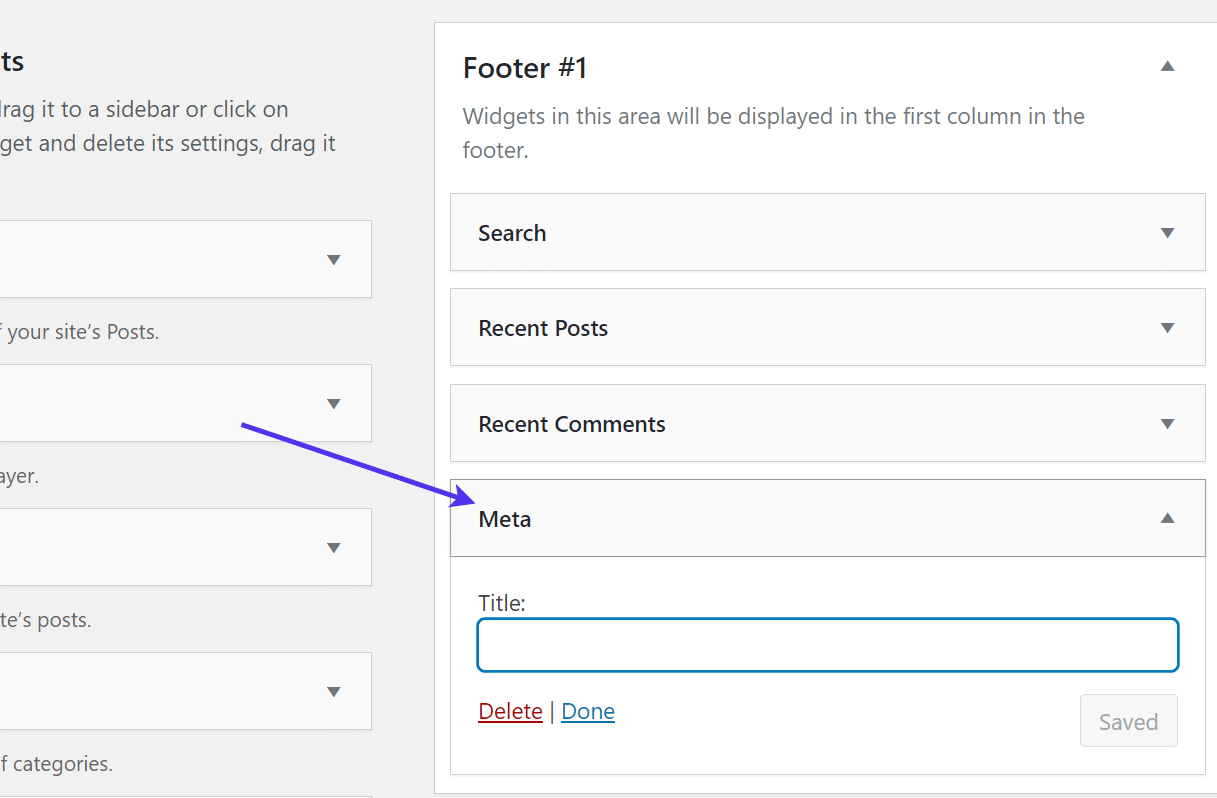Open the first widget dropdown in left sidebar
Screen dimensions: 1217x798
coord(333,258)
